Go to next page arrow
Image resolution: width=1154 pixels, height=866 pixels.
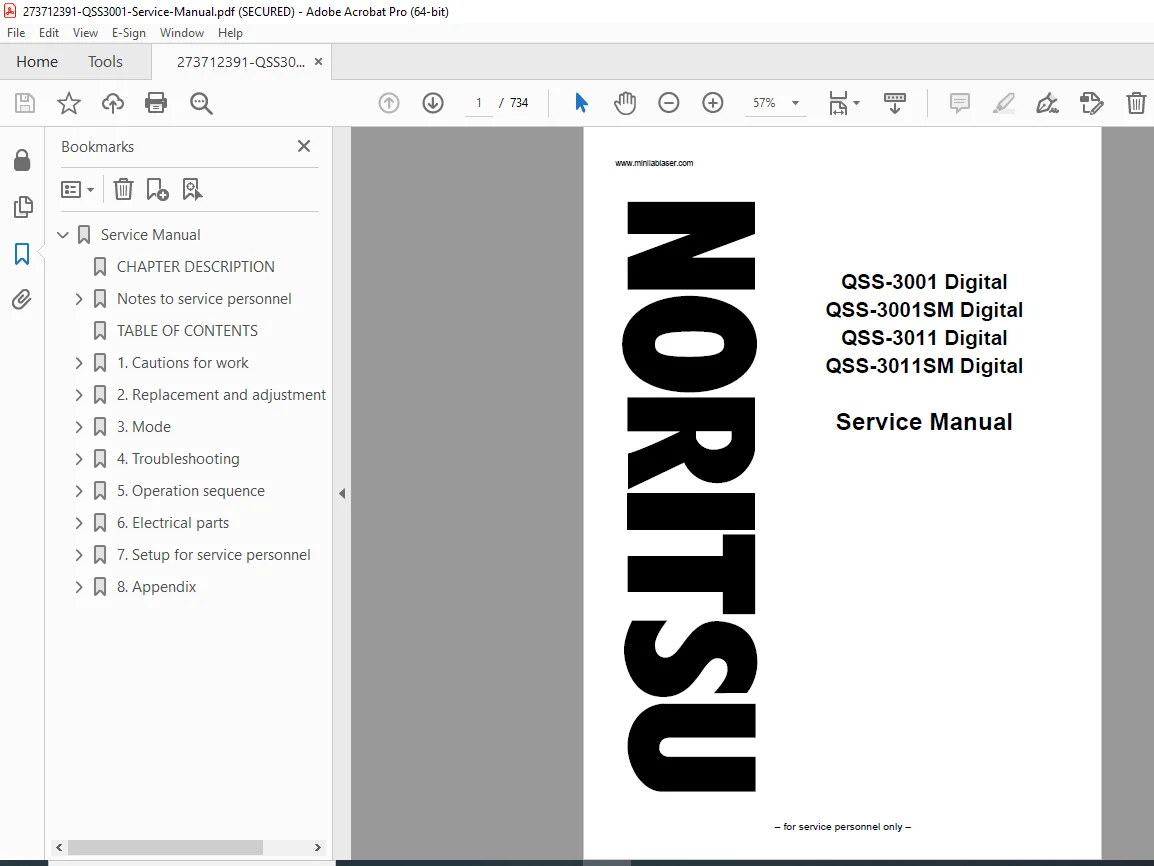click(x=433, y=103)
